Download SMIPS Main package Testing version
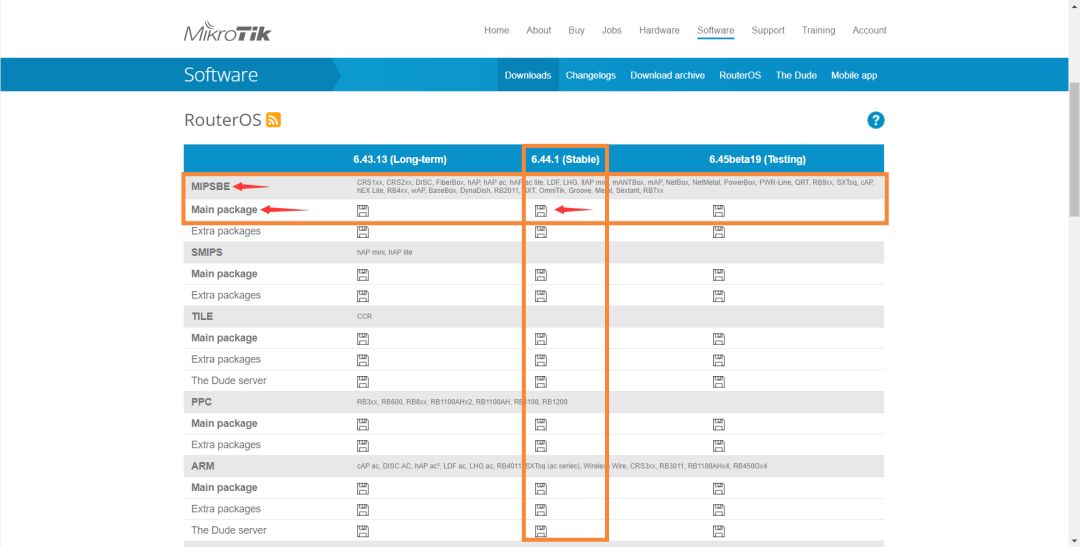This screenshot has width=1080, height=547. pos(719,275)
